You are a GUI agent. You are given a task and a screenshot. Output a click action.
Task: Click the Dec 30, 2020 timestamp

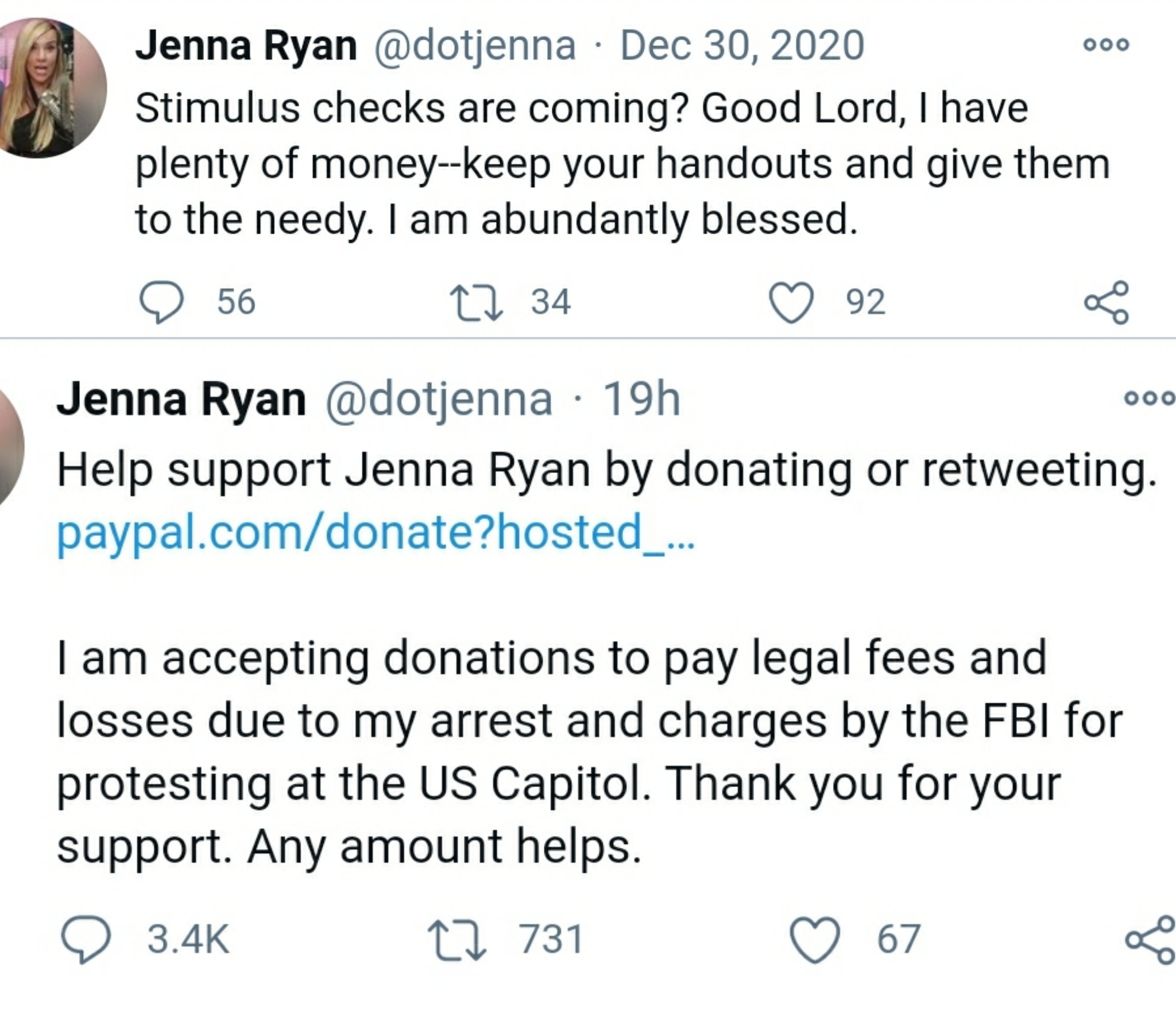point(742,46)
